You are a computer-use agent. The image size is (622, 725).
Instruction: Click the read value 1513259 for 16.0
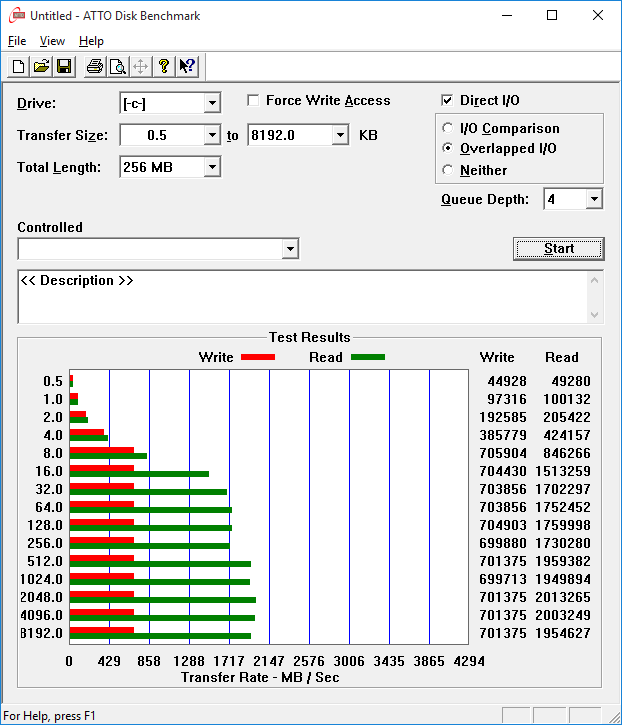click(563, 471)
